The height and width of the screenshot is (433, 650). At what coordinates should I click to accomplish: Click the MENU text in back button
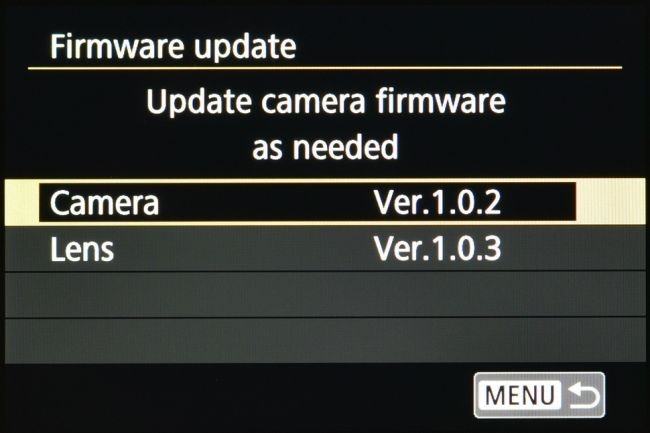520,396
